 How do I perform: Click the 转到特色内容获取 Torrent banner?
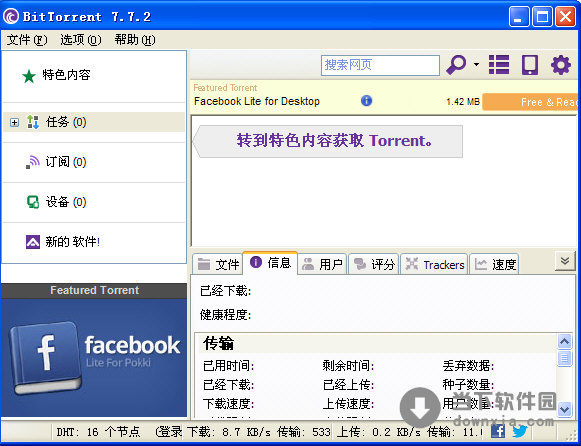328,141
